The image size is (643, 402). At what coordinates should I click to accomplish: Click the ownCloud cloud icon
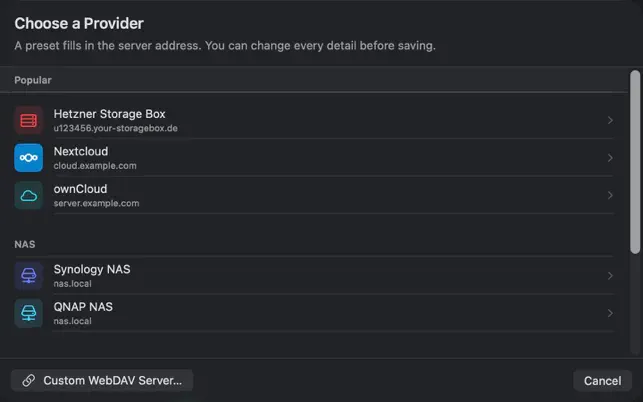click(29, 195)
